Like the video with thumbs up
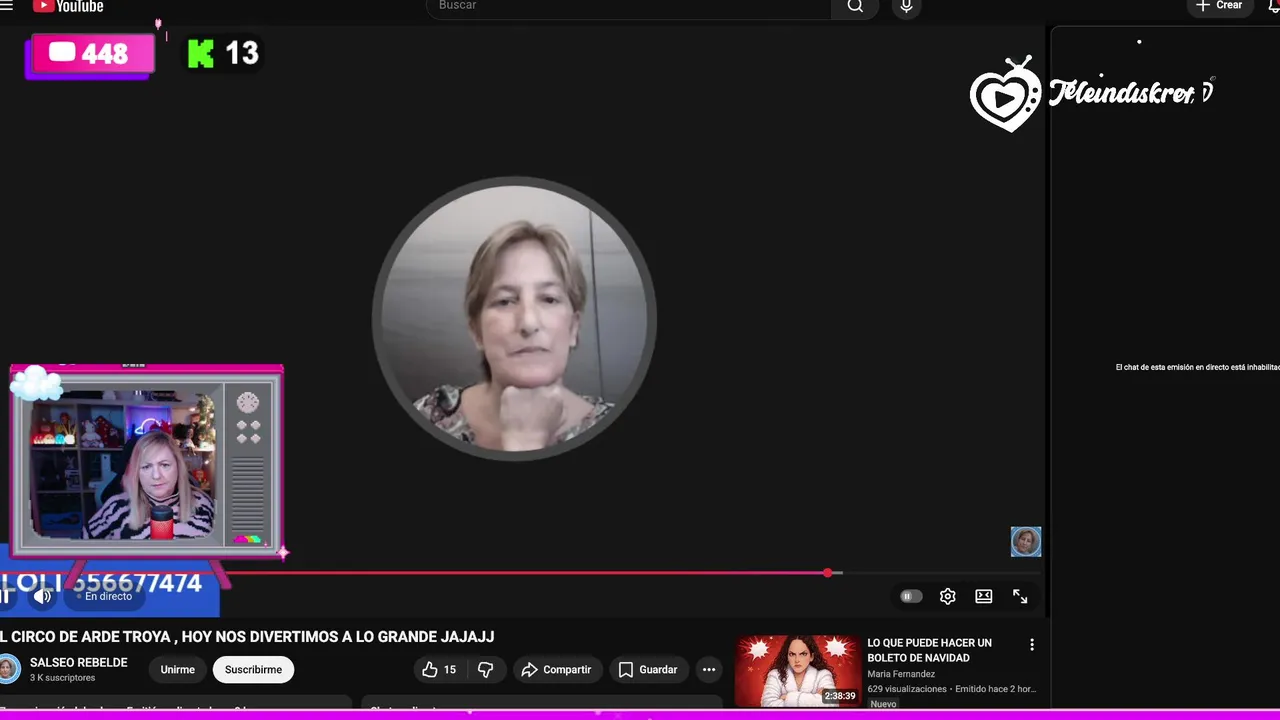The width and height of the screenshot is (1280, 720). pos(440,670)
